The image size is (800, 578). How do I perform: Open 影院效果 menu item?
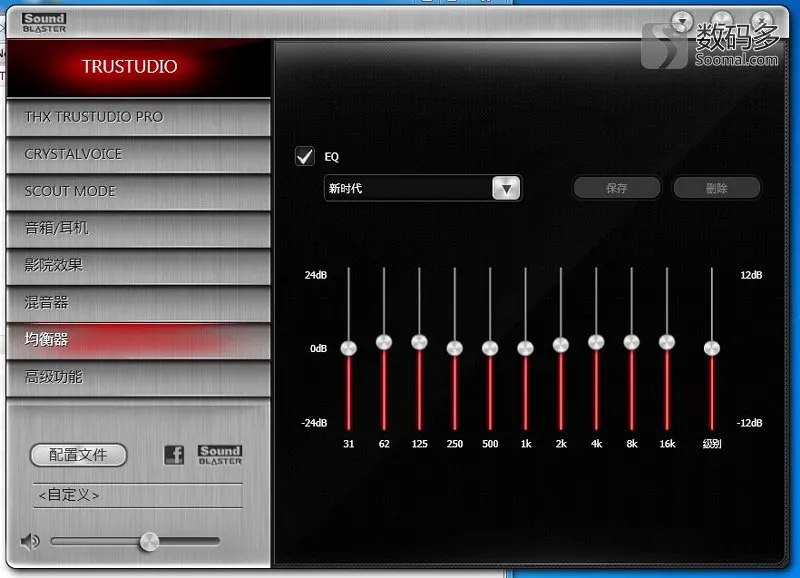[x=138, y=265]
